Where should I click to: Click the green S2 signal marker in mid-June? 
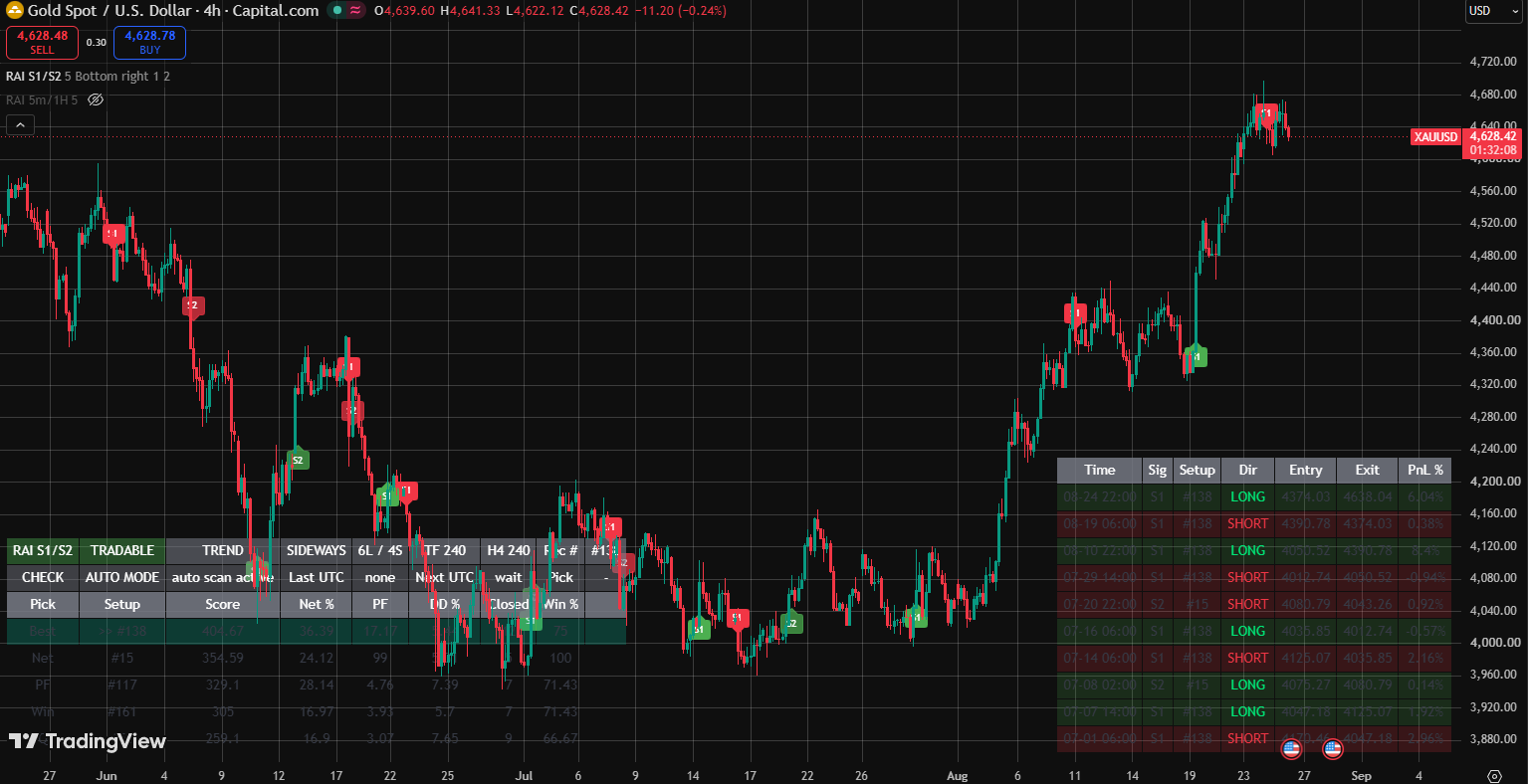(297, 460)
